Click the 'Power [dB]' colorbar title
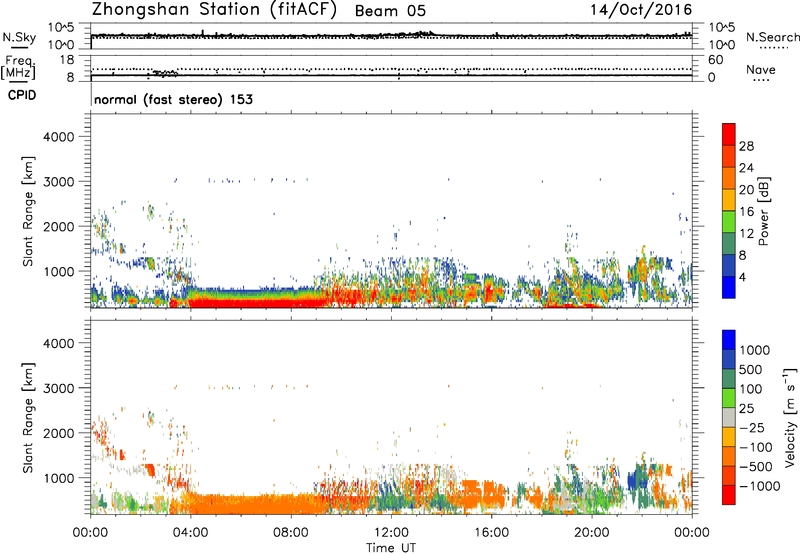The image size is (800, 554). tap(764, 211)
